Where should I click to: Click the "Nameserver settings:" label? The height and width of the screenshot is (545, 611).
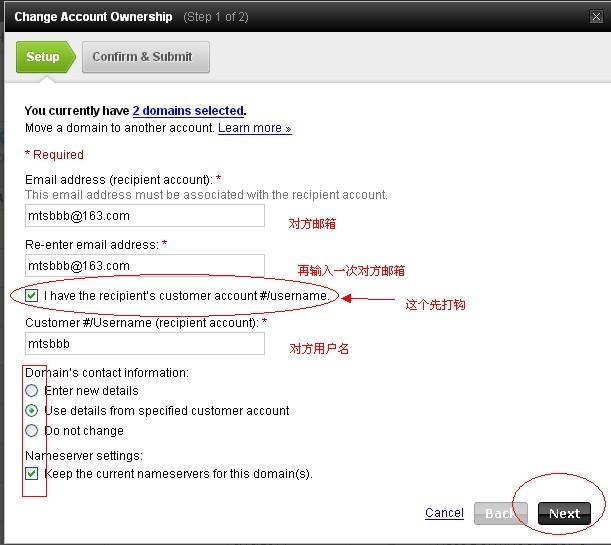(x=84, y=455)
